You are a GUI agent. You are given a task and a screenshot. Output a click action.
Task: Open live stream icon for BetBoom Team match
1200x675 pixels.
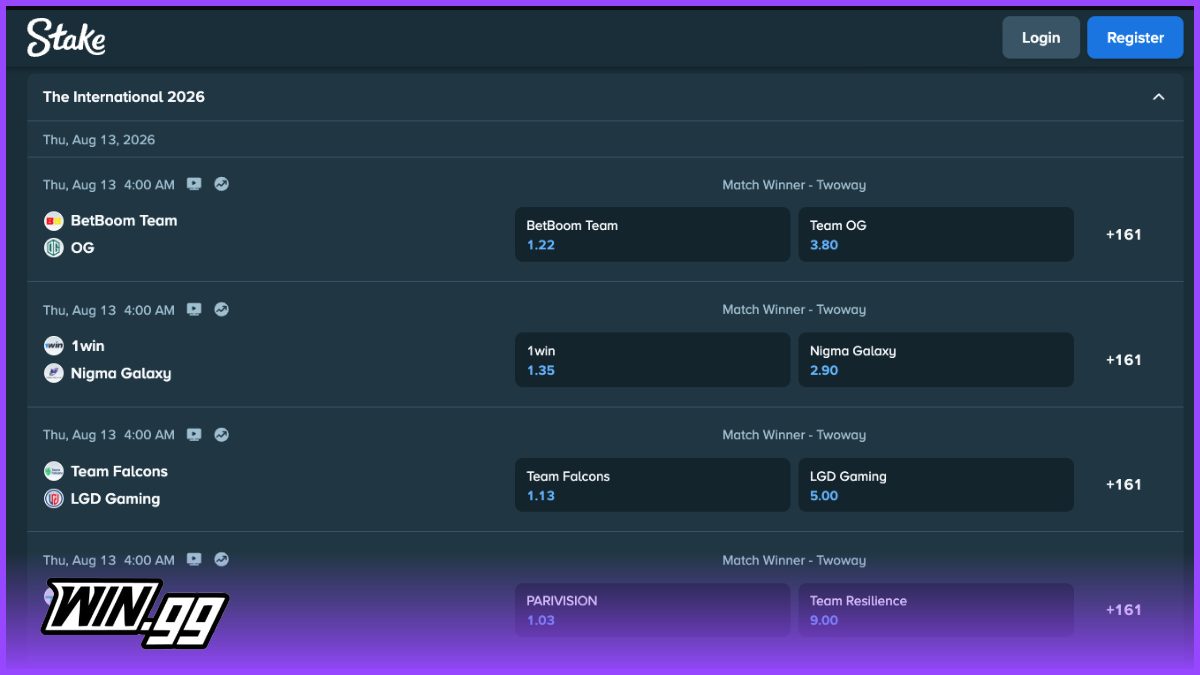pyautogui.click(x=194, y=184)
